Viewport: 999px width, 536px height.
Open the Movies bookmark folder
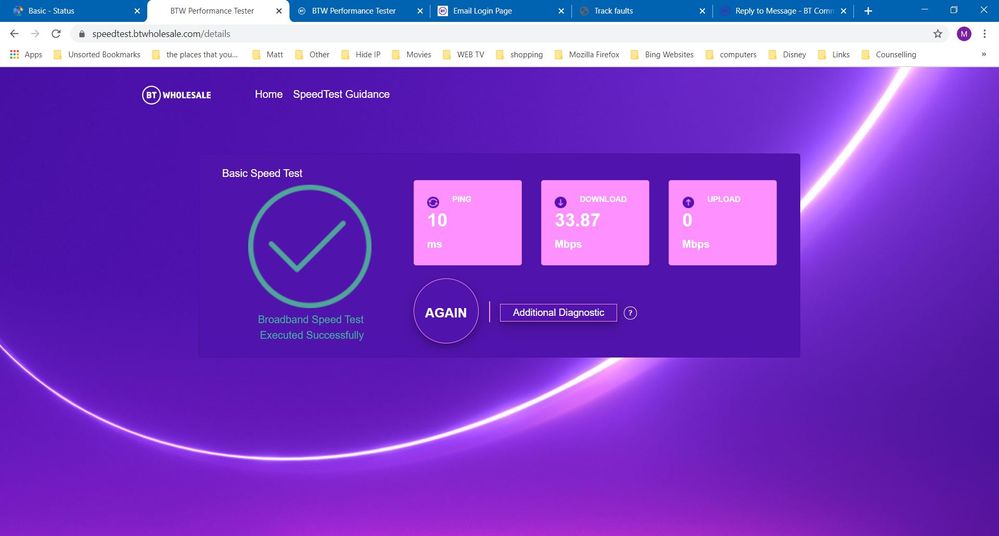coord(411,55)
